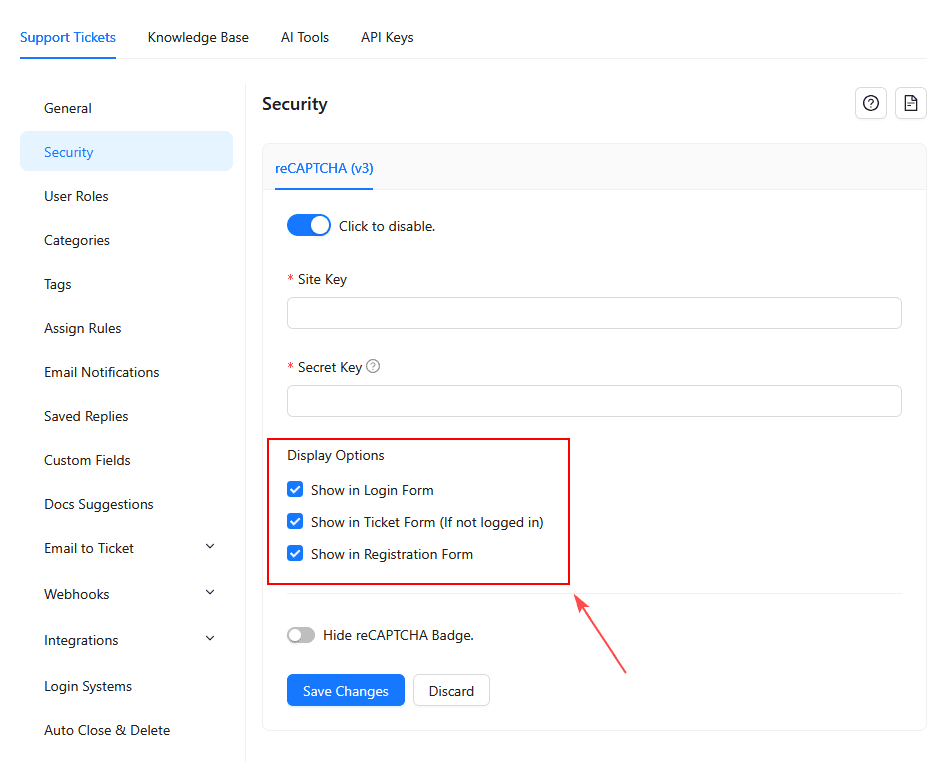This screenshot has height=762, width=948.
Task: Expand the Email to Ticket submenu
Action: point(209,547)
